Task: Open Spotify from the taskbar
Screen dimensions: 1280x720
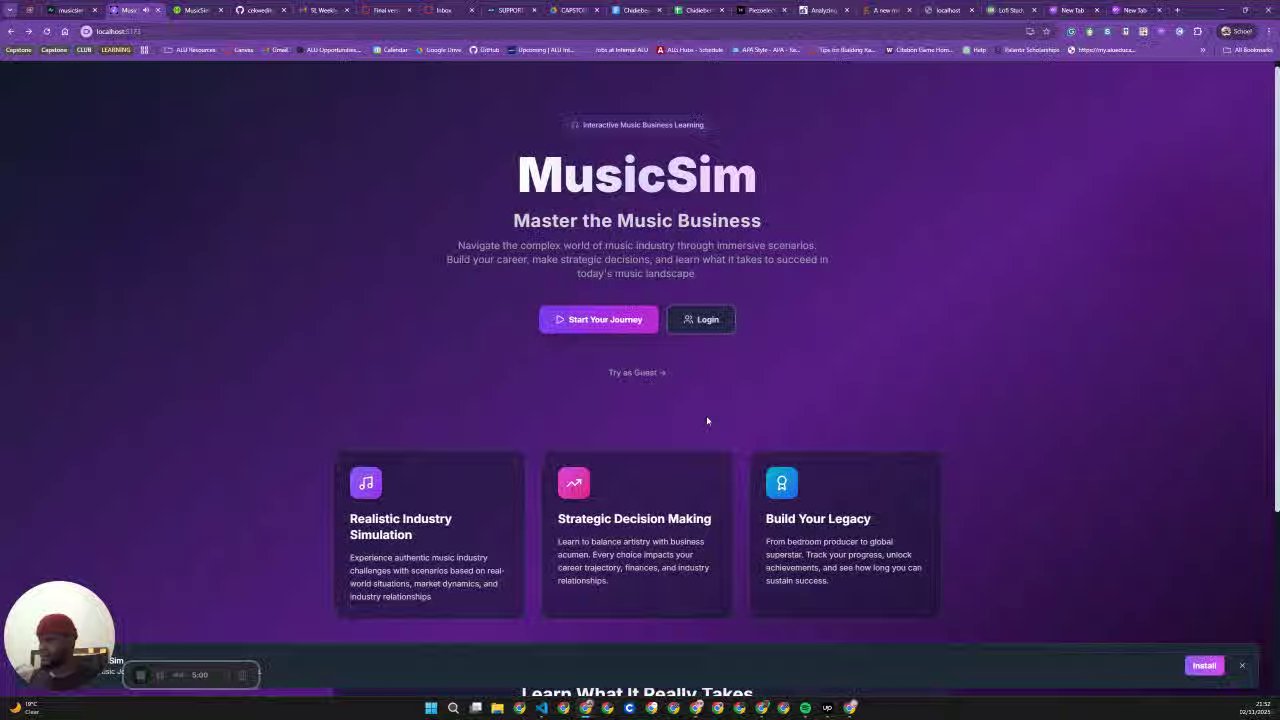Action: coord(805,708)
